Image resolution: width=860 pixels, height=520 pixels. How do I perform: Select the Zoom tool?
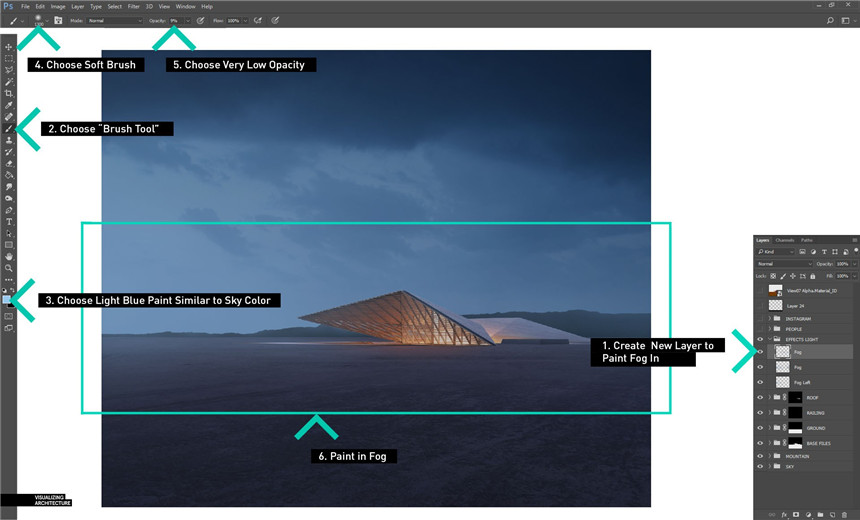pos(9,268)
